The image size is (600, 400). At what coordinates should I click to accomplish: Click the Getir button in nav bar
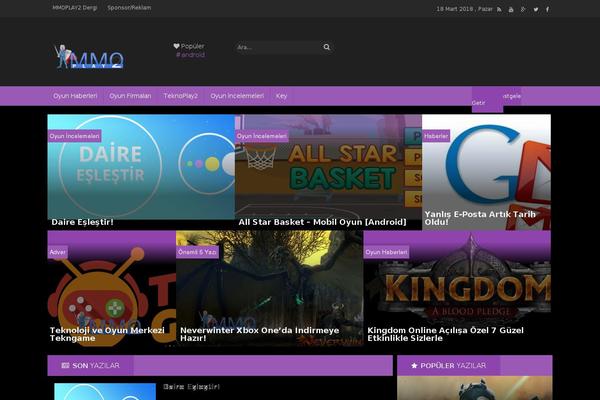(x=487, y=100)
